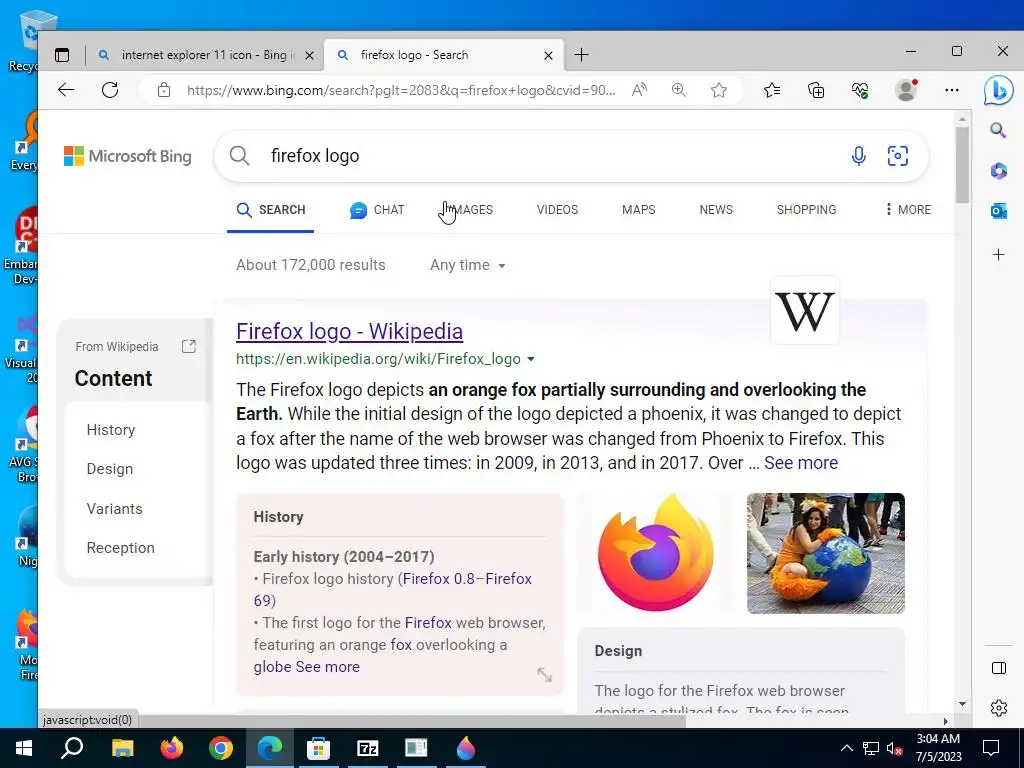
Task: Open the Outlook sidebar icon
Action: tap(998, 211)
